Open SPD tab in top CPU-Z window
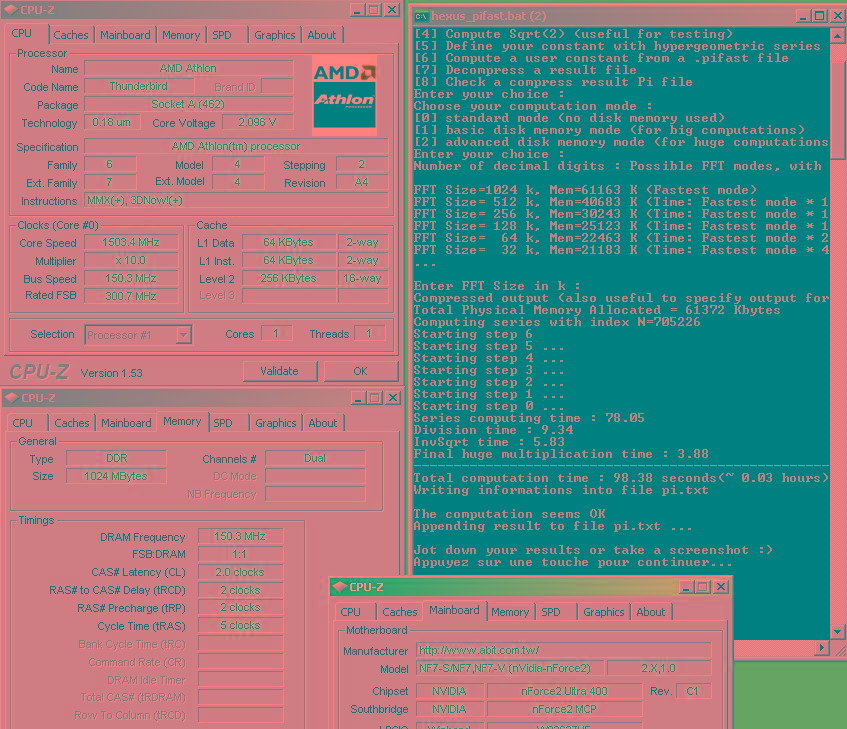847x729 pixels. pos(222,35)
